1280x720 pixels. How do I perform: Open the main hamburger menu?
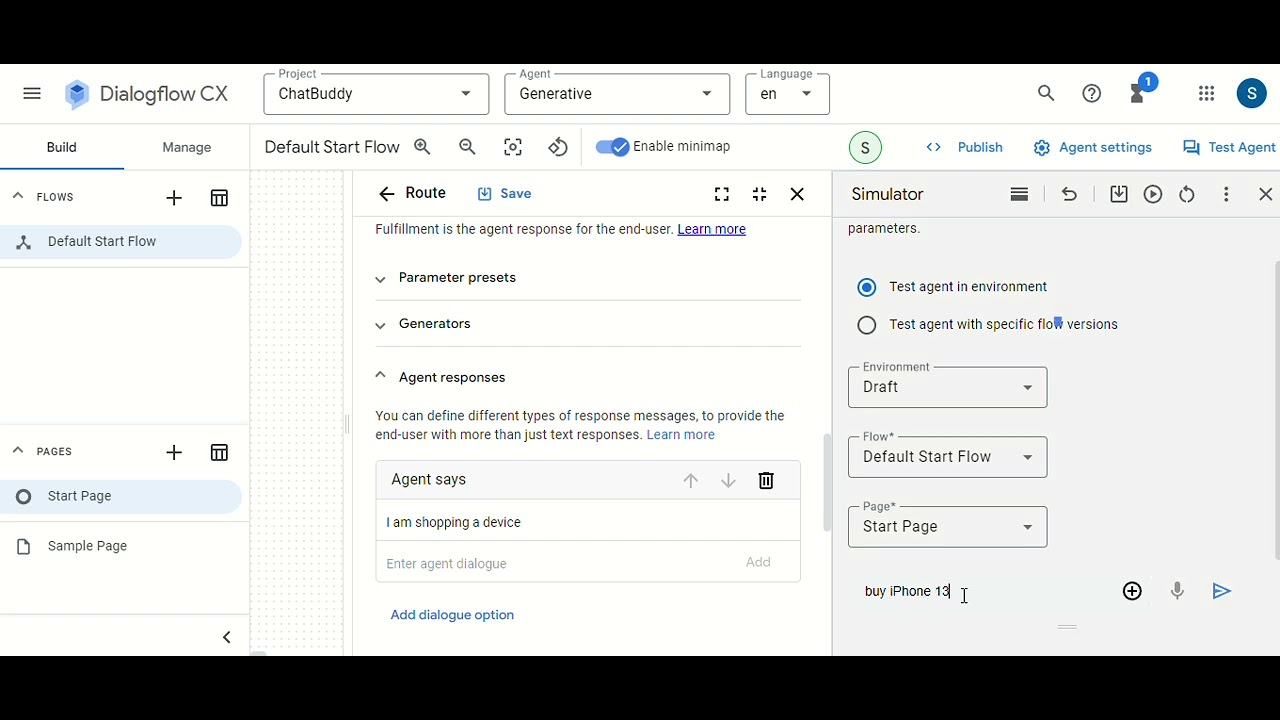tap(32, 94)
